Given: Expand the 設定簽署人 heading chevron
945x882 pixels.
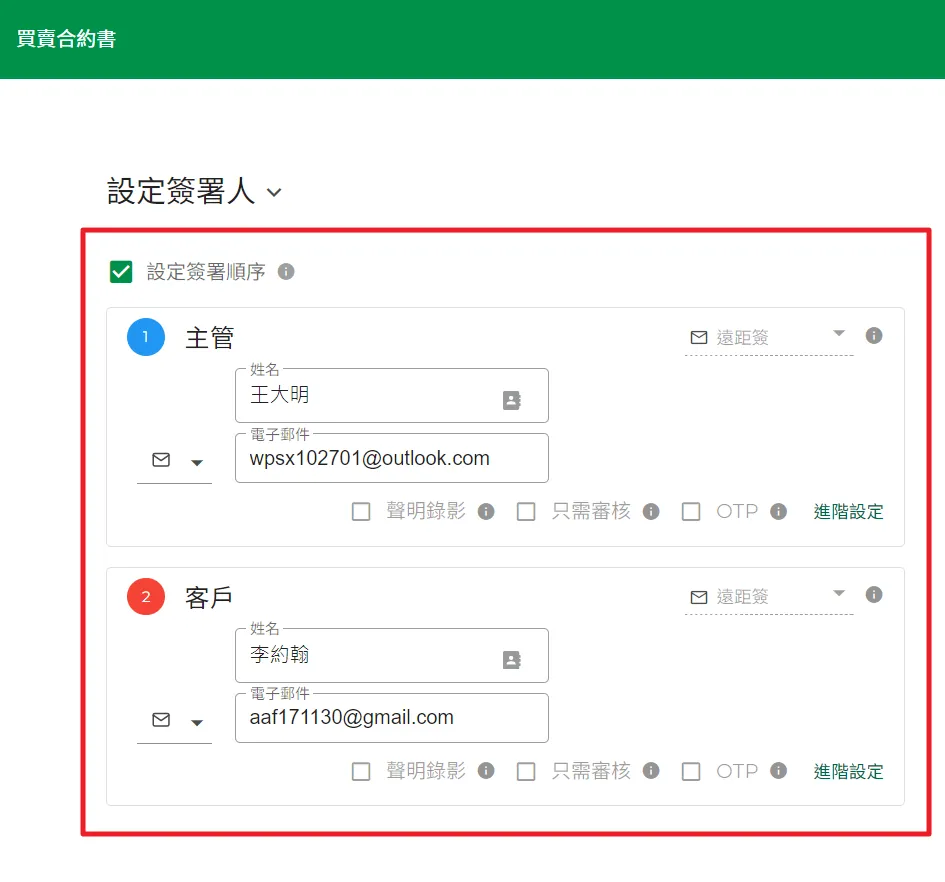Looking at the screenshot, I should point(274,192).
